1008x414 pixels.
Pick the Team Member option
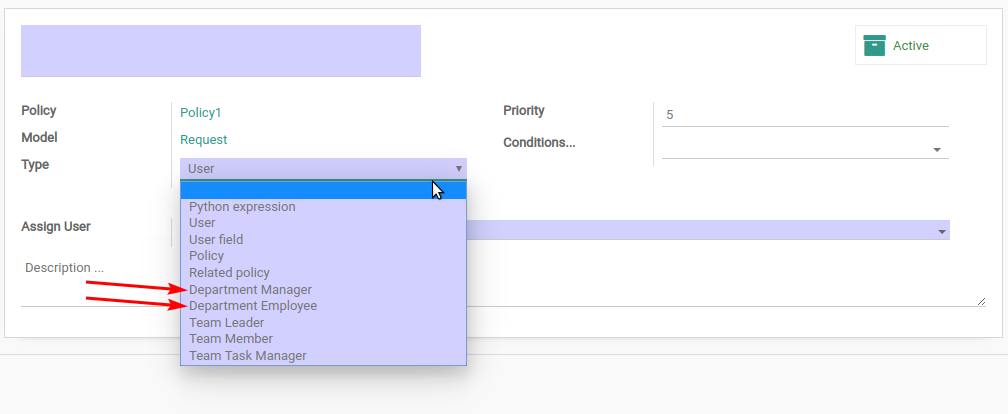(231, 338)
